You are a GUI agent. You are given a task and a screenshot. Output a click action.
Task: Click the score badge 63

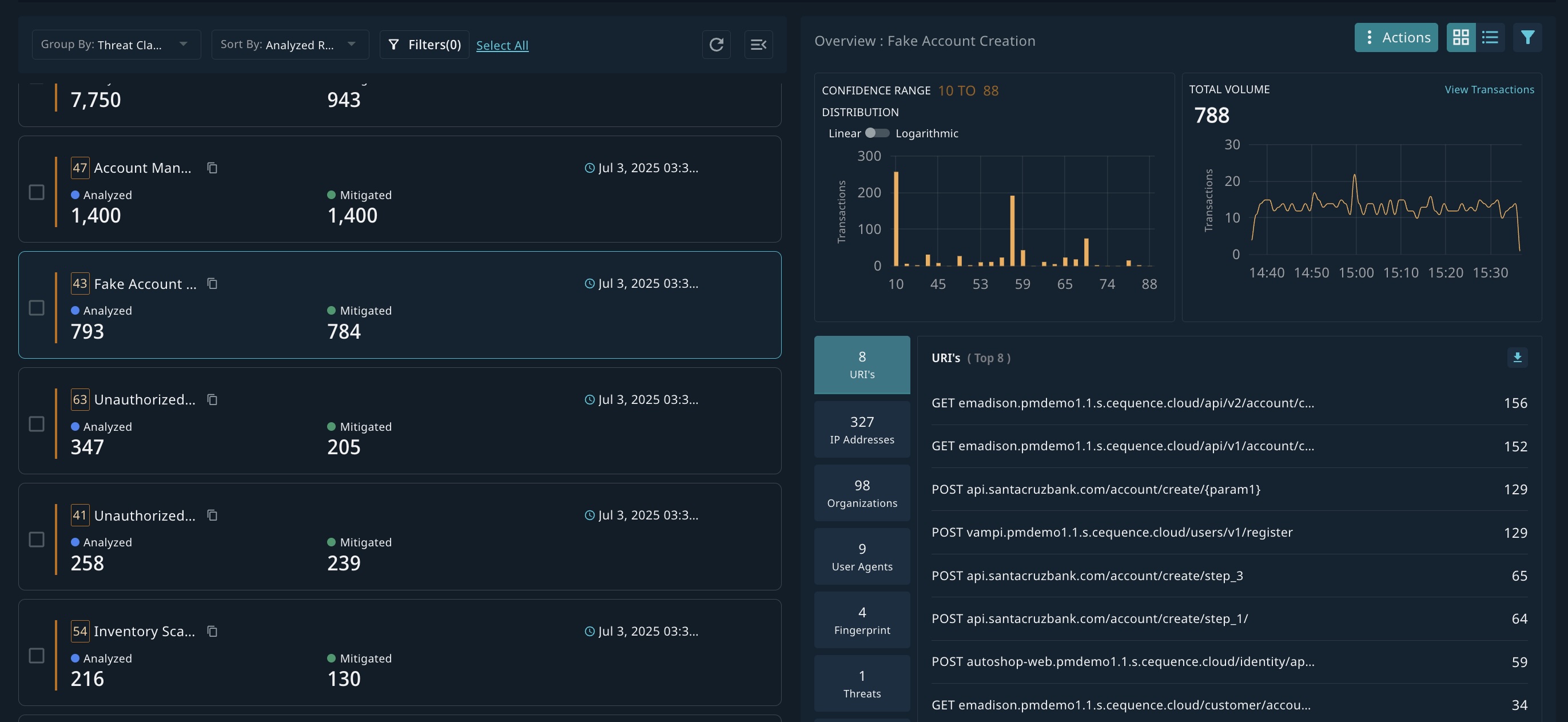(79, 399)
